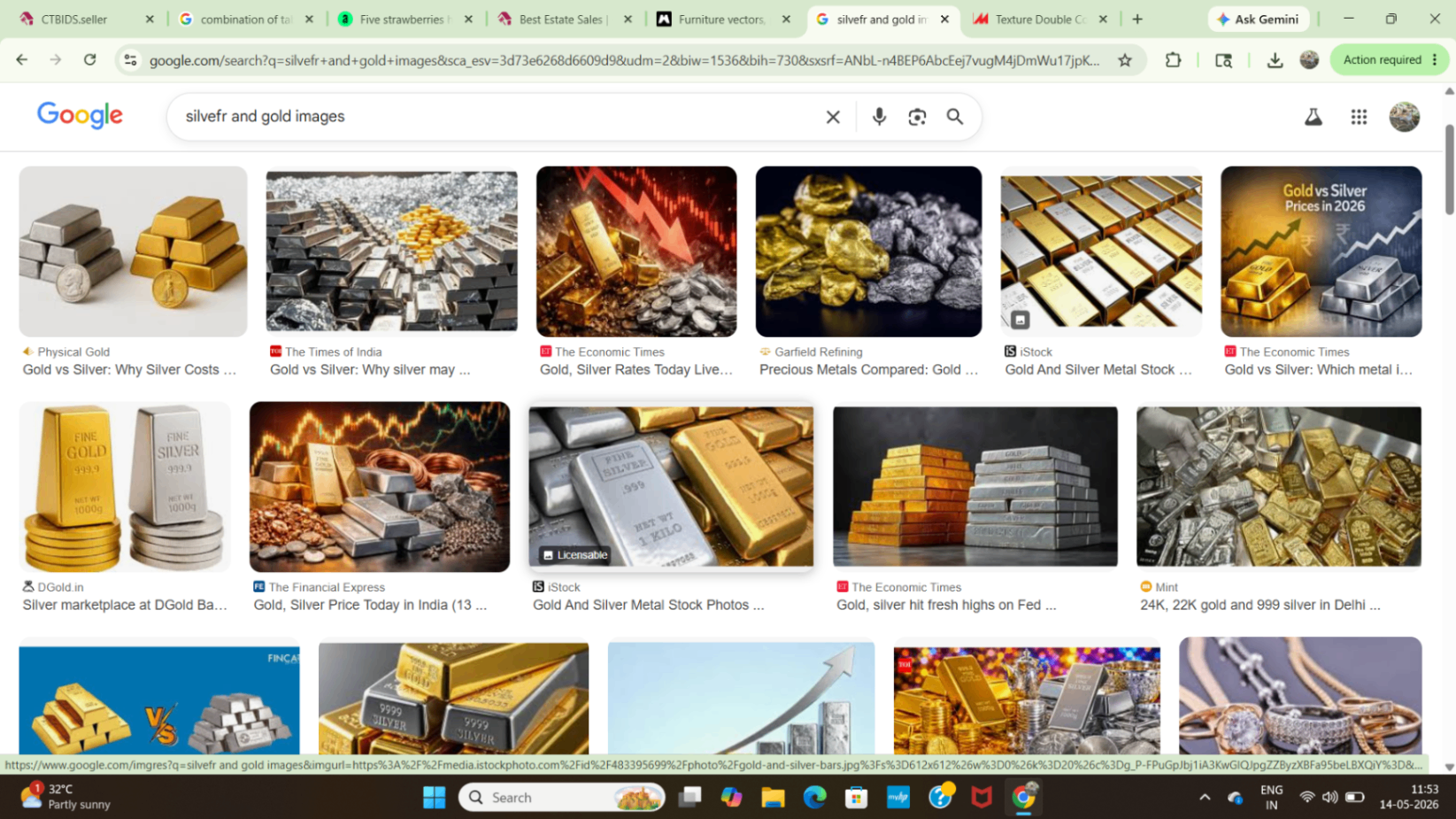Click the search box with silvefr and gold images
1456x819 pixels.
click(496, 117)
